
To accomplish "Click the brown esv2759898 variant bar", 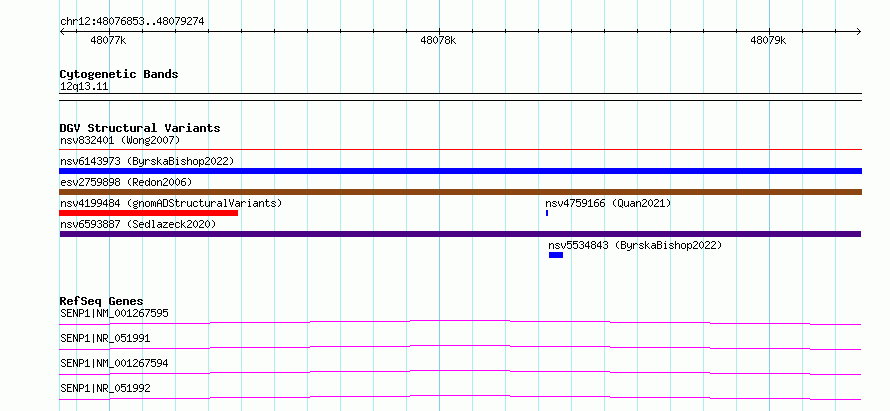I will click(460, 192).
